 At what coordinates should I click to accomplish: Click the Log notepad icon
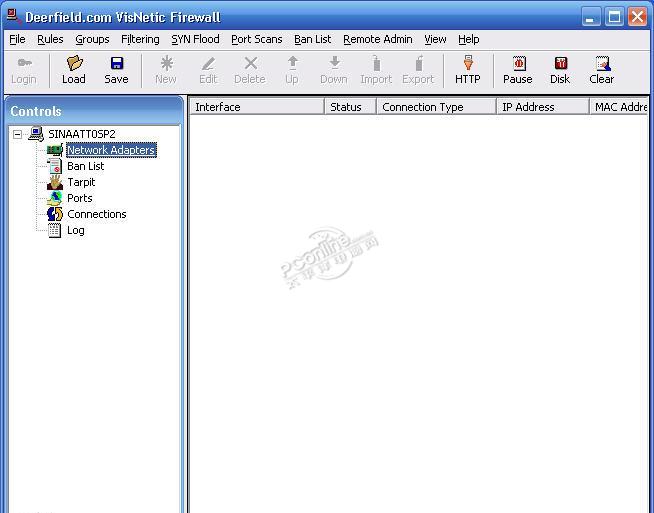(55, 230)
